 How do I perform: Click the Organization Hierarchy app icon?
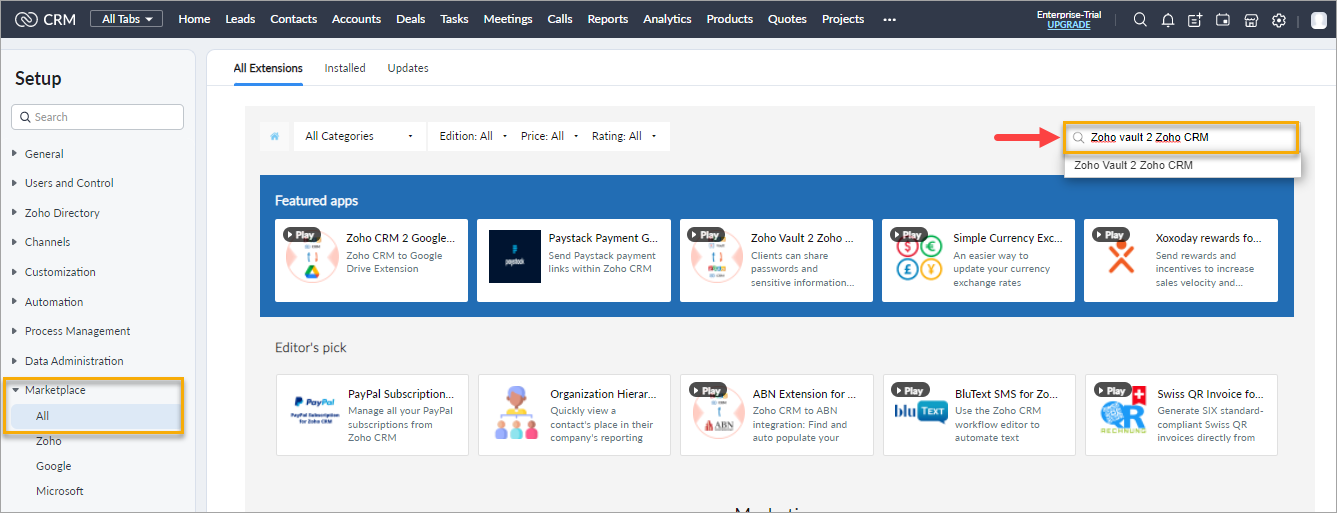coord(517,413)
